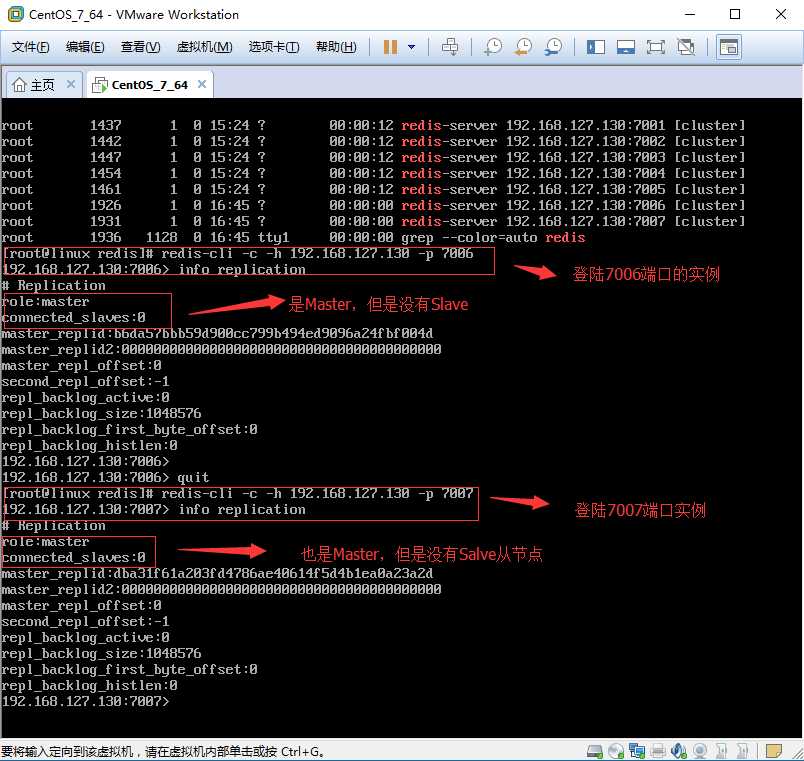Viewport: 804px width, 761px height.
Task: Click the CD/DVD drive status icon
Action: 616,751
